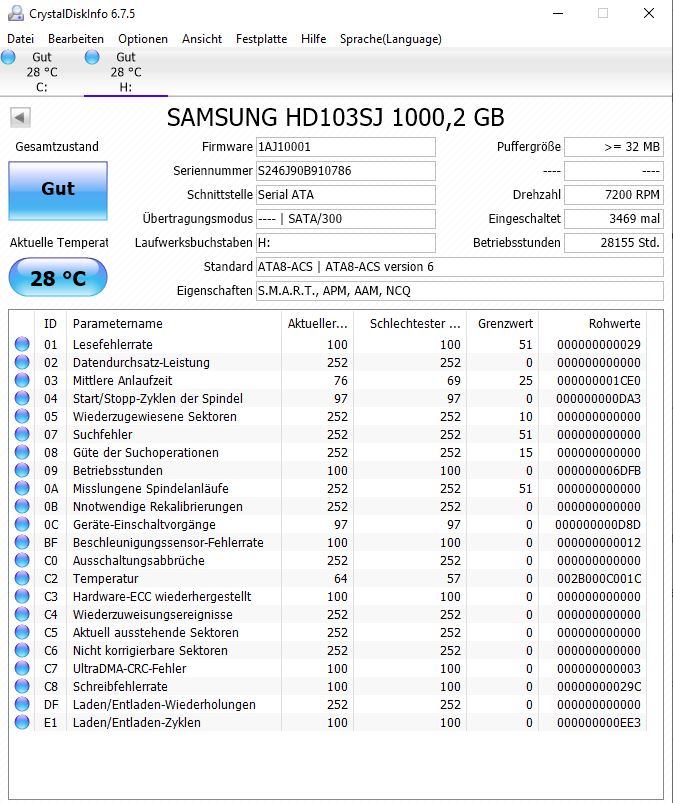
Task: Open the Hilfe menu
Action: (x=313, y=39)
